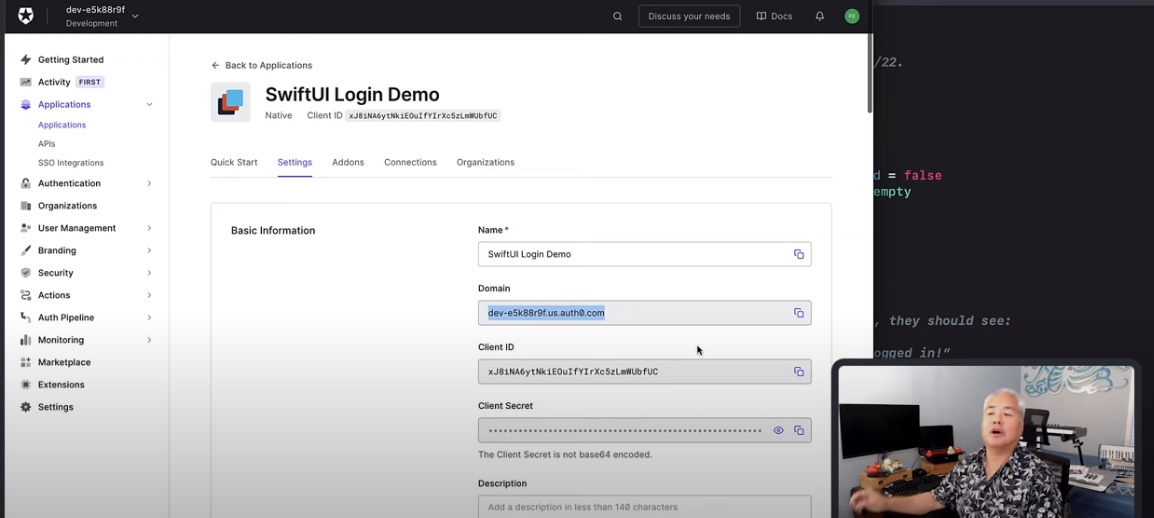Click the Applications layers icon in sidebar
1154x518 pixels.
26,104
